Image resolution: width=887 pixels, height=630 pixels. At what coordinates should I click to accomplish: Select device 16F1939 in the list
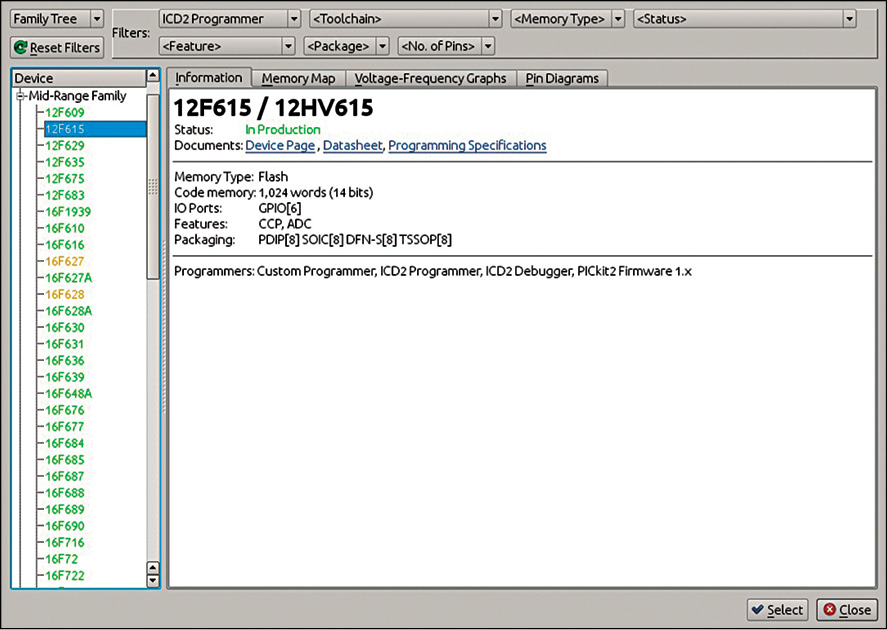(x=68, y=212)
